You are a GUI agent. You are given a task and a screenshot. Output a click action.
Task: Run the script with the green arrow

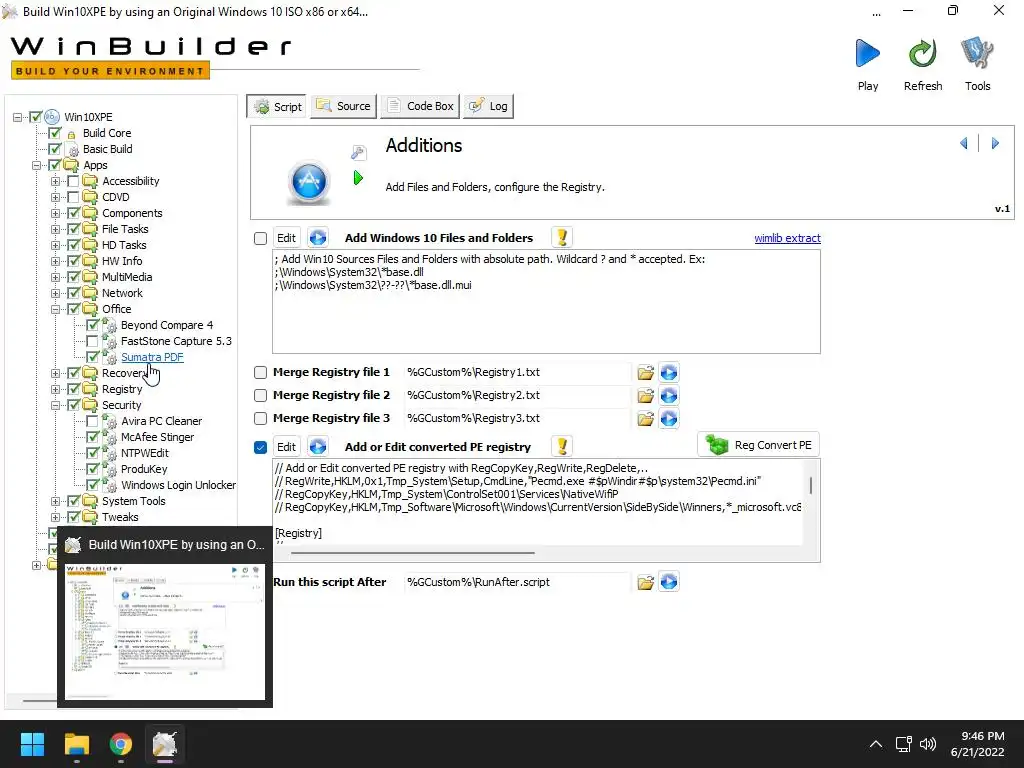[358, 178]
